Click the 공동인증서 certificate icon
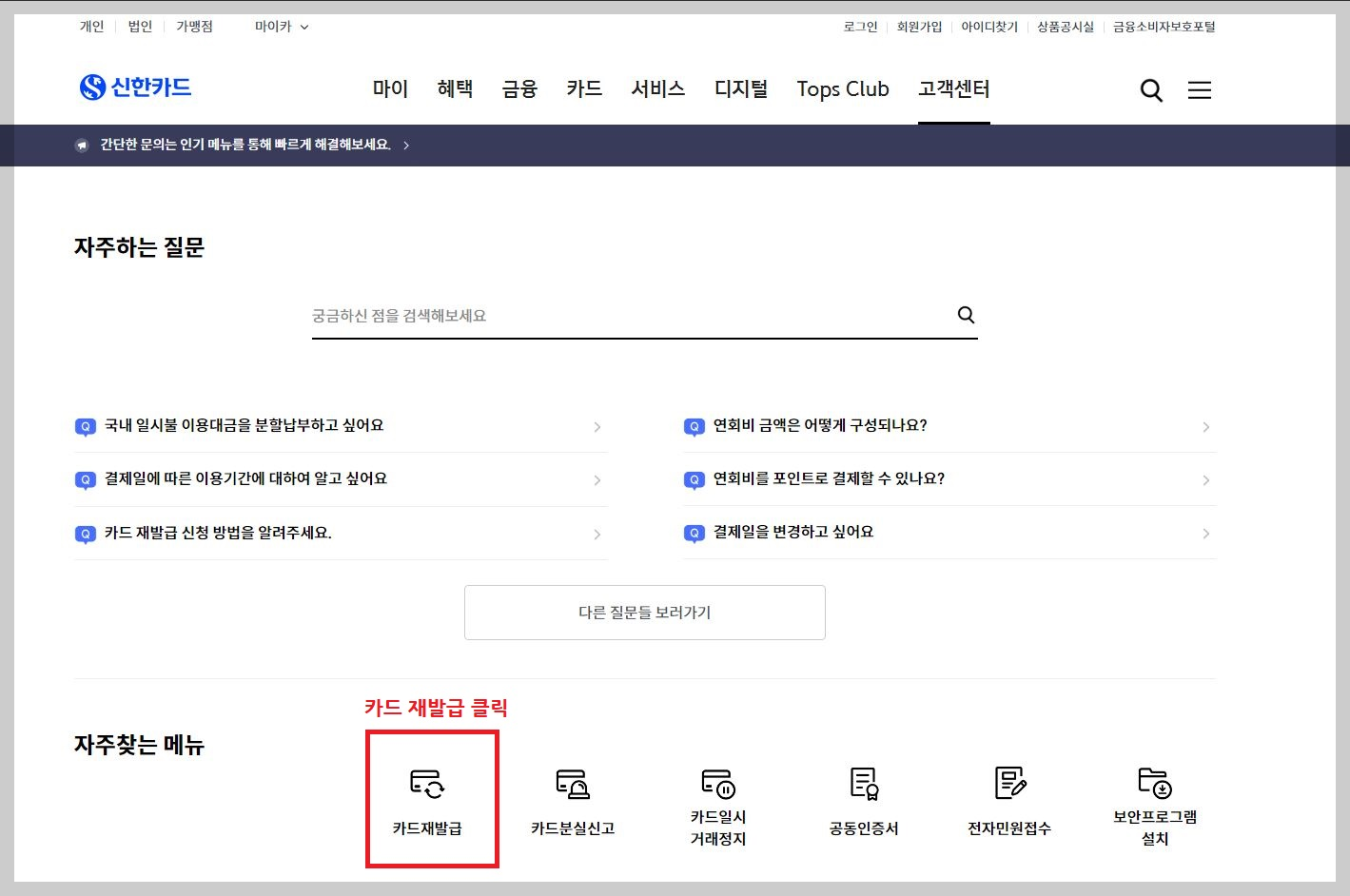1350x896 pixels. click(864, 784)
